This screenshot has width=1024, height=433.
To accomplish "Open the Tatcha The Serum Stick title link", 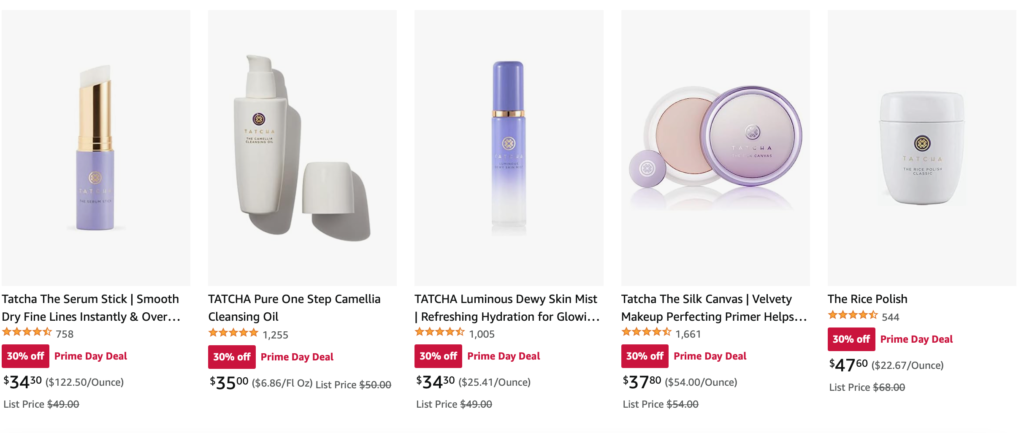I will 91,307.
